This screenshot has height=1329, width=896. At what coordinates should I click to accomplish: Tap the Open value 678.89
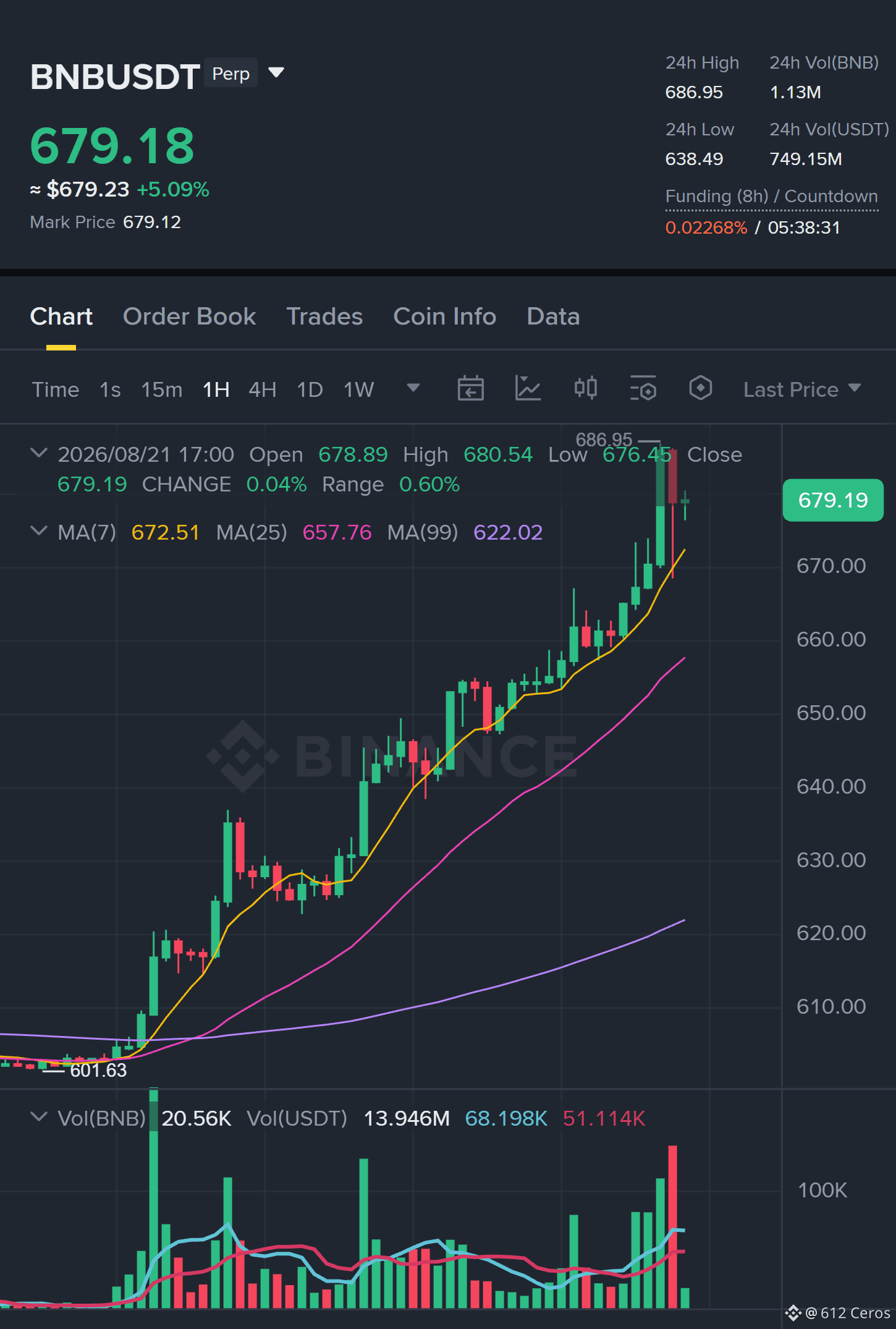pos(353,454)
